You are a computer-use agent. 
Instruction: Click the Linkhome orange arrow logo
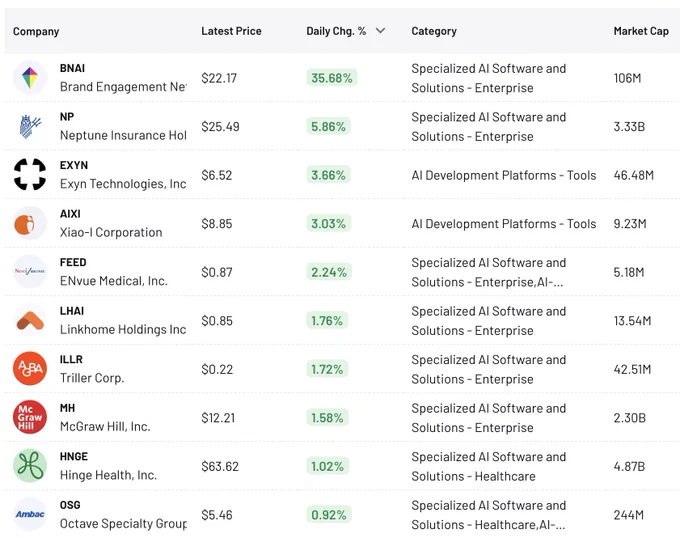29,320
